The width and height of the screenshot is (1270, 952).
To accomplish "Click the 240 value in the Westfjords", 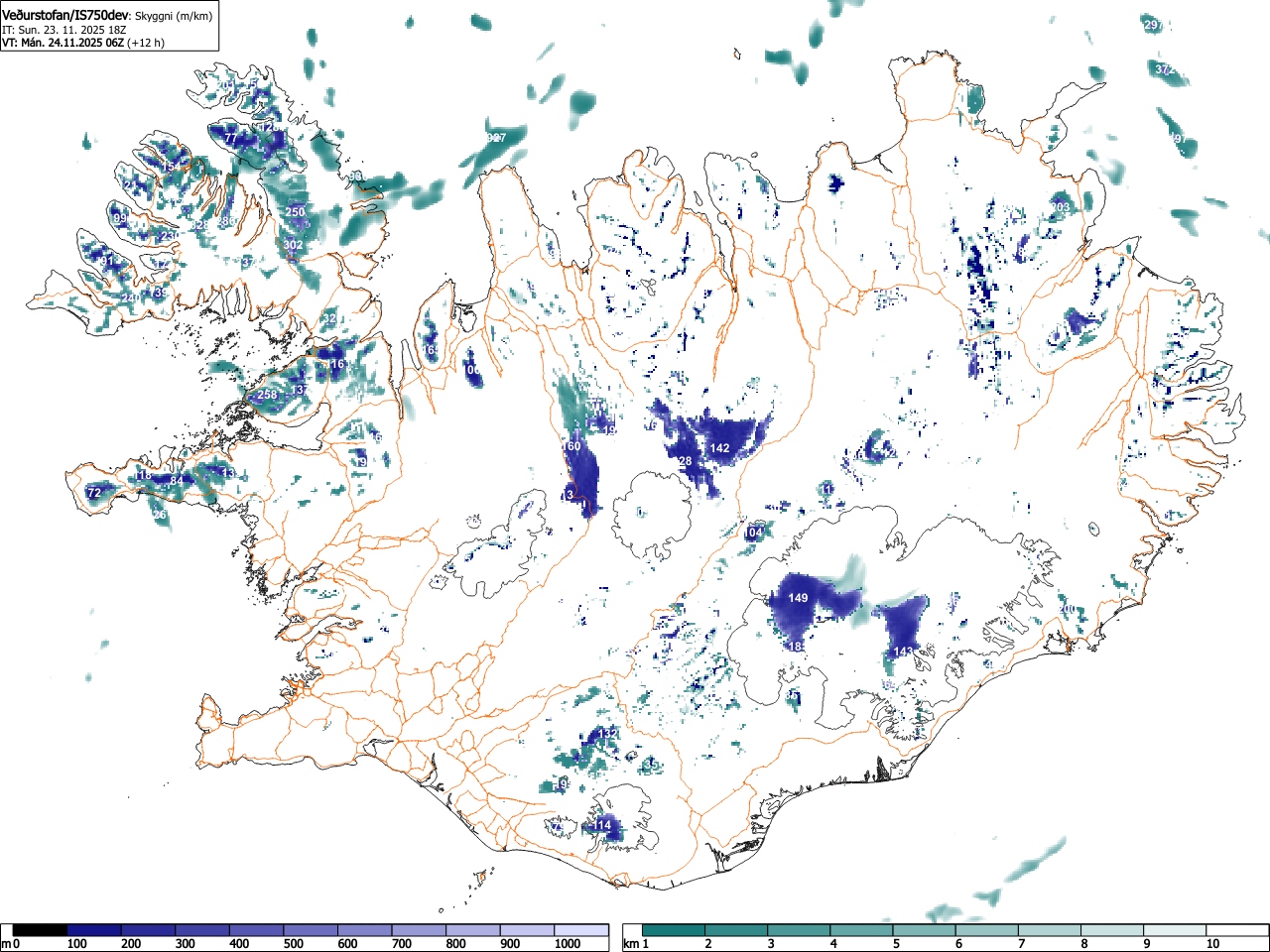I will click(129, 298).
